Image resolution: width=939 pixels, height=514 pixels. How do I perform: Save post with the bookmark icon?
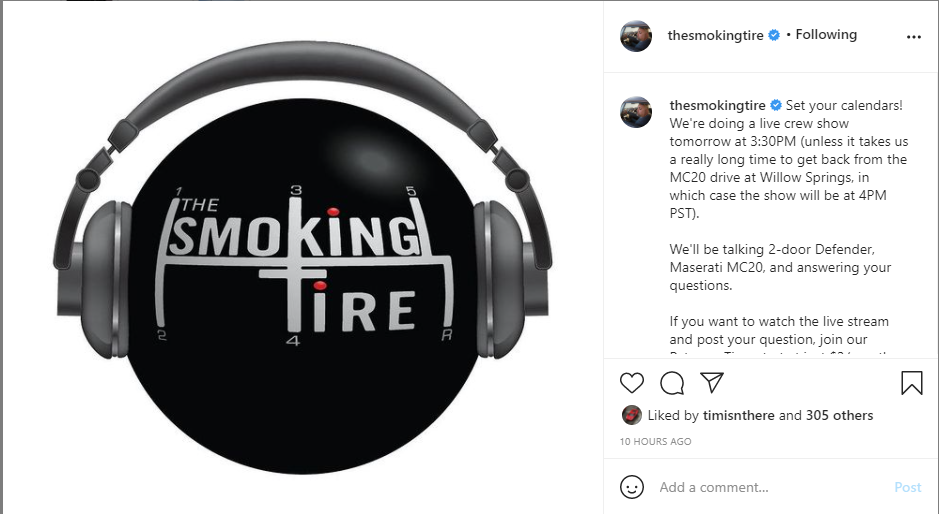tap(911, 383)
